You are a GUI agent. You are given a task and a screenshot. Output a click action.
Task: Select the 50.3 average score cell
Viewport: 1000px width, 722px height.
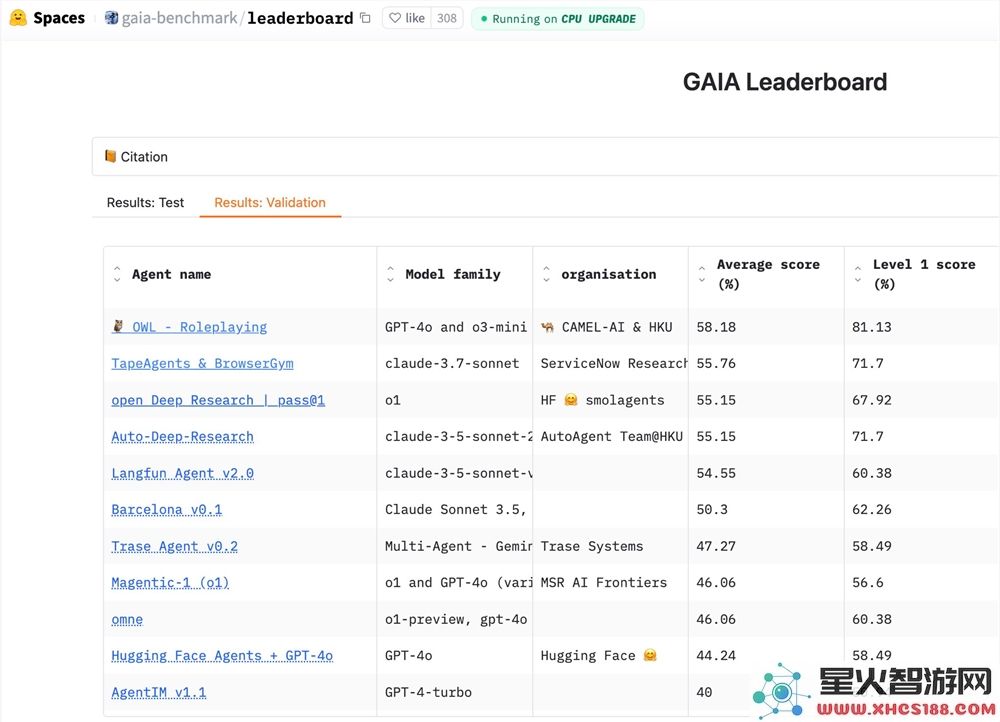(767, 510)
